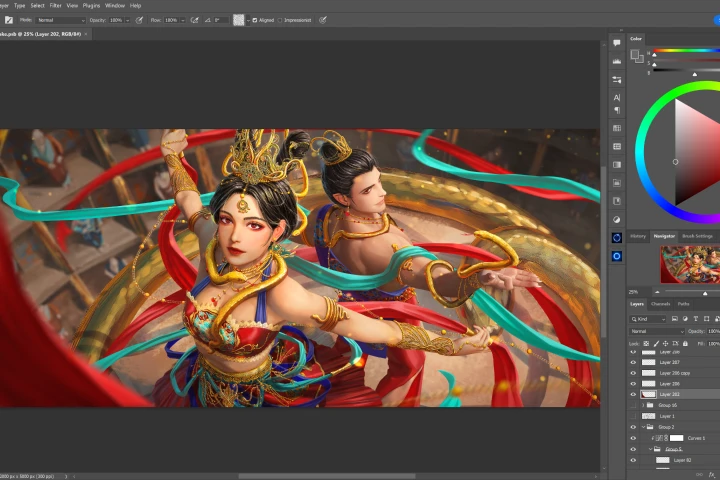The image size is (720, 480).
Task: Open the Learn panel icon
Action: (x=617, y=201)
